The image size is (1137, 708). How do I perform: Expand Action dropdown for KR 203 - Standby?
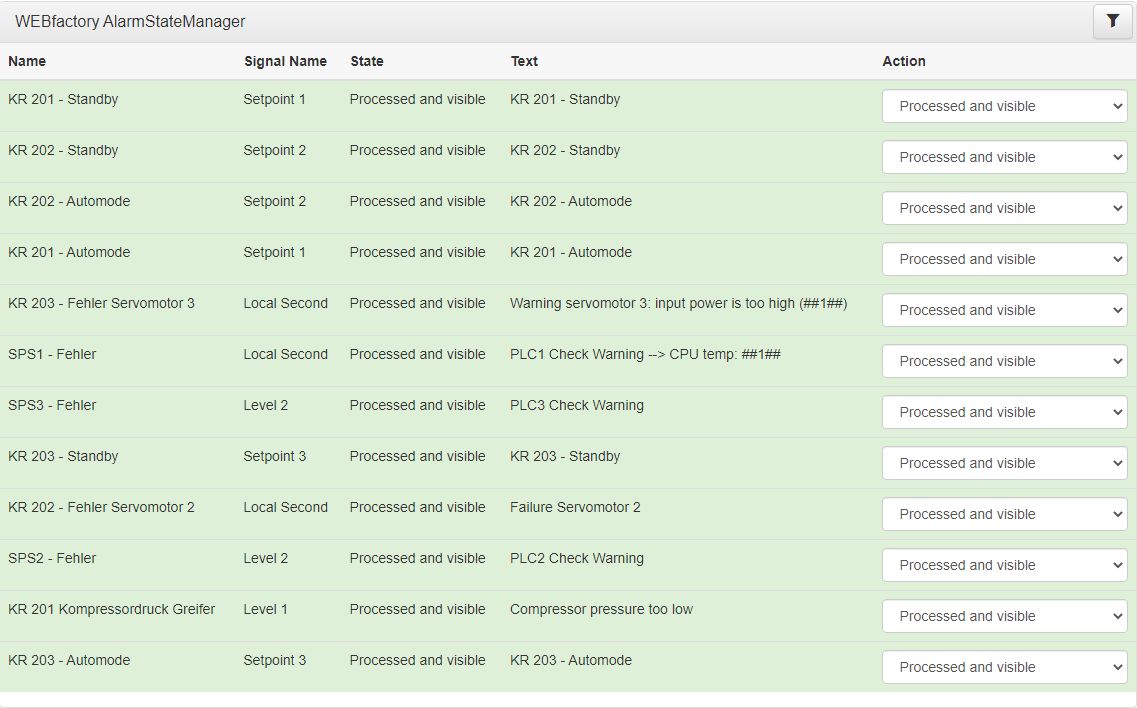(x=1004, y=463)
